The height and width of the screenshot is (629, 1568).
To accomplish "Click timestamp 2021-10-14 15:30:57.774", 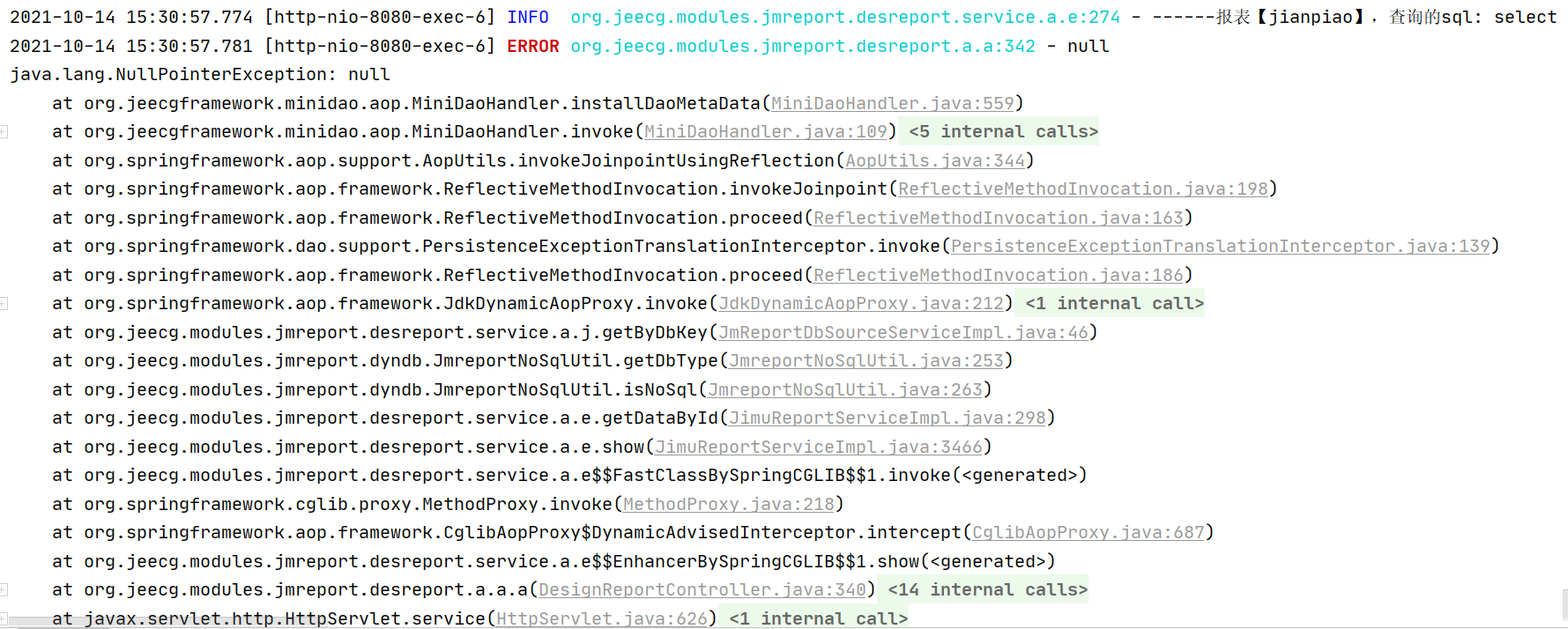I will (131, 17).
